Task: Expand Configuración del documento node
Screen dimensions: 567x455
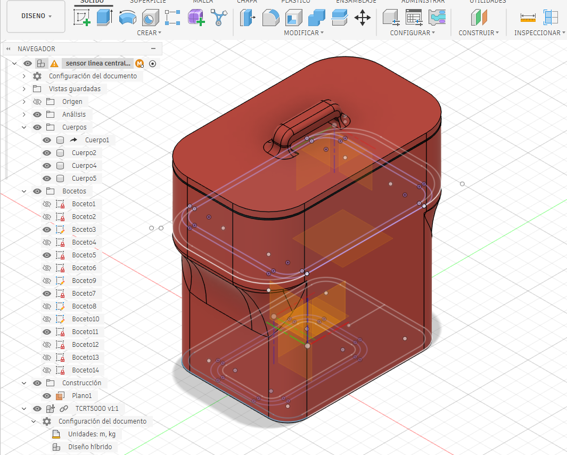Action: coord(24,76)
